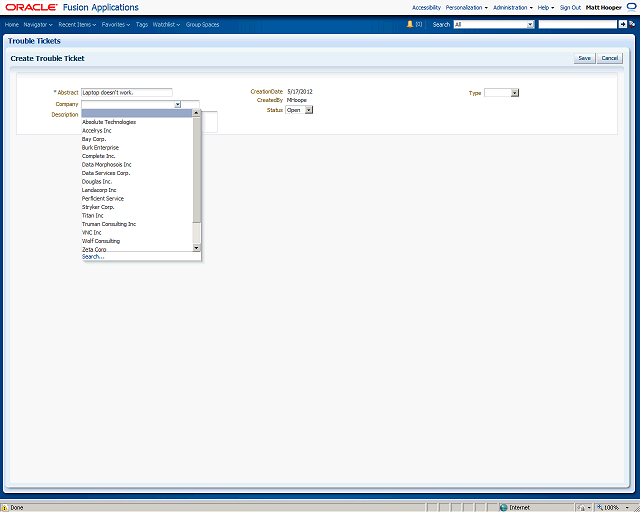Expand the Watchlist menu
Screen dimensions: 640x512
coord(167,24)
